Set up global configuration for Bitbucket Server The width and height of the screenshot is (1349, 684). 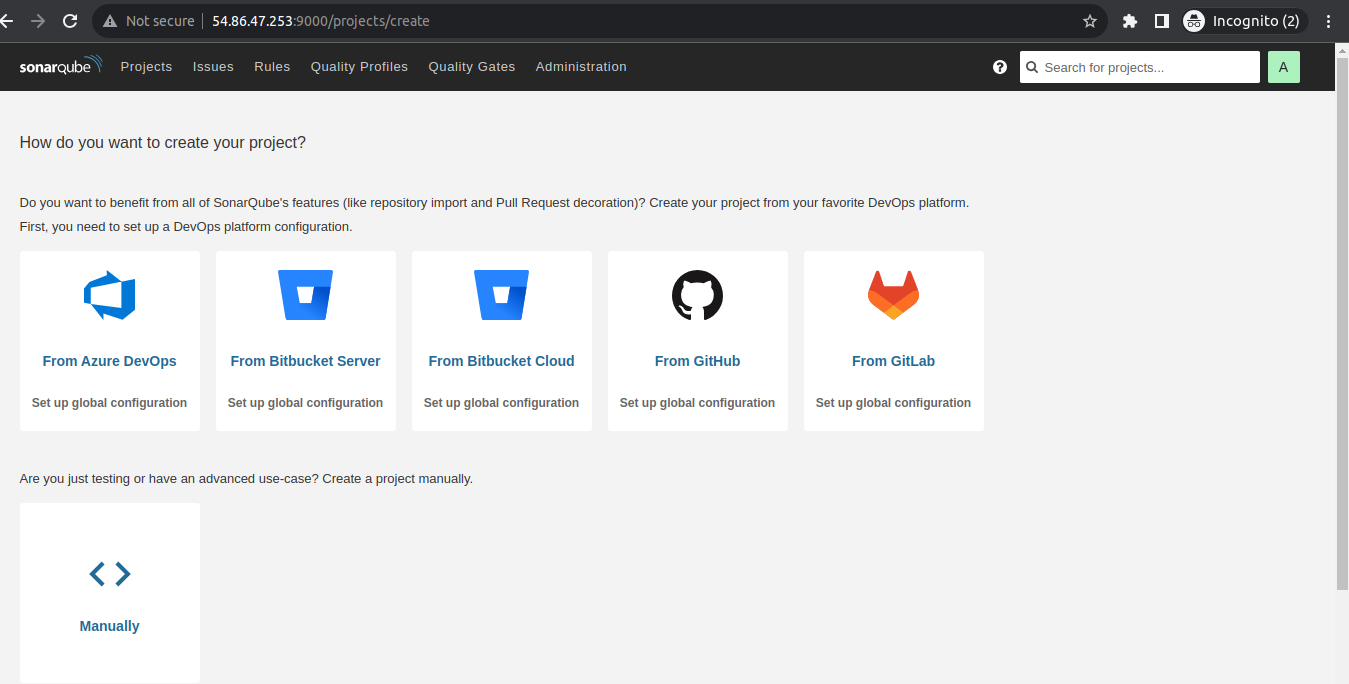[x=306, y=403]
